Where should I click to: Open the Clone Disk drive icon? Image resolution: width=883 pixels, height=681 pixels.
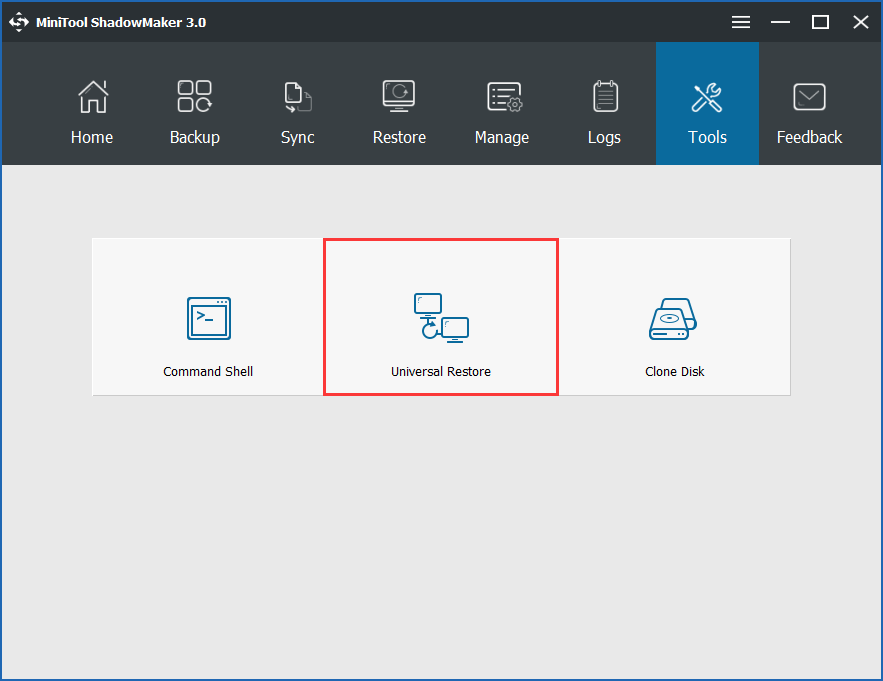point(674,318)
